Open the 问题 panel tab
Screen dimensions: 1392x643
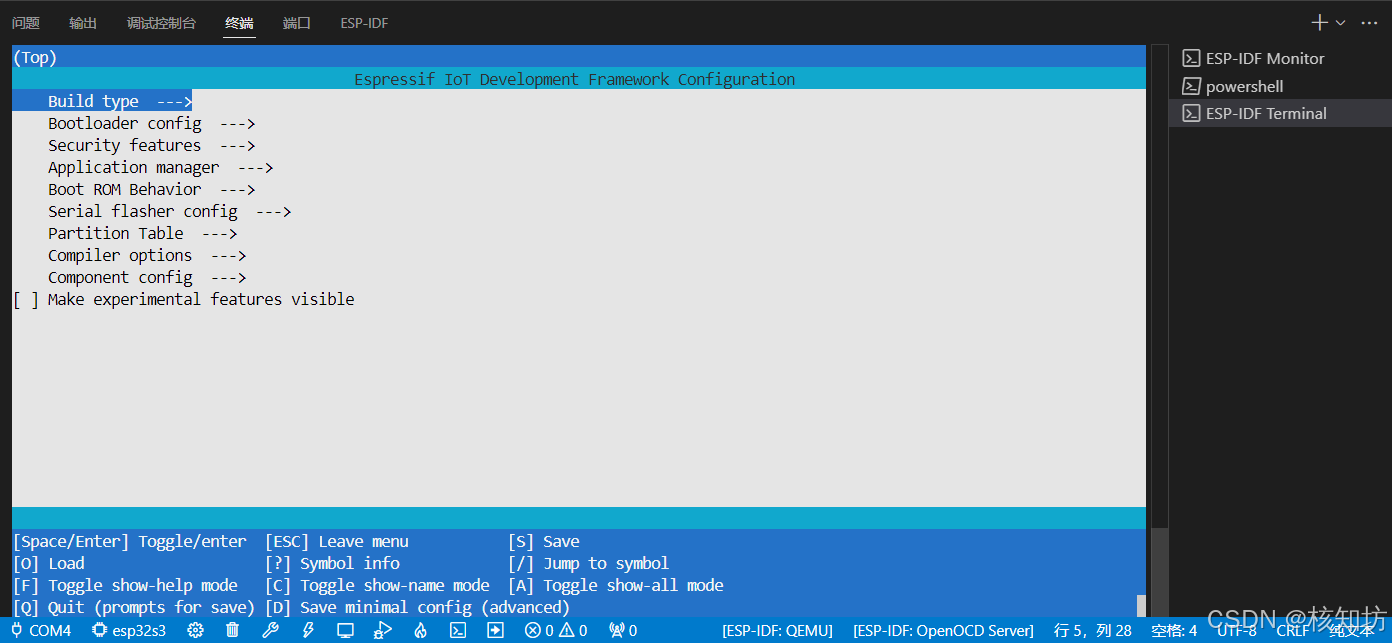tap(26, 23)
